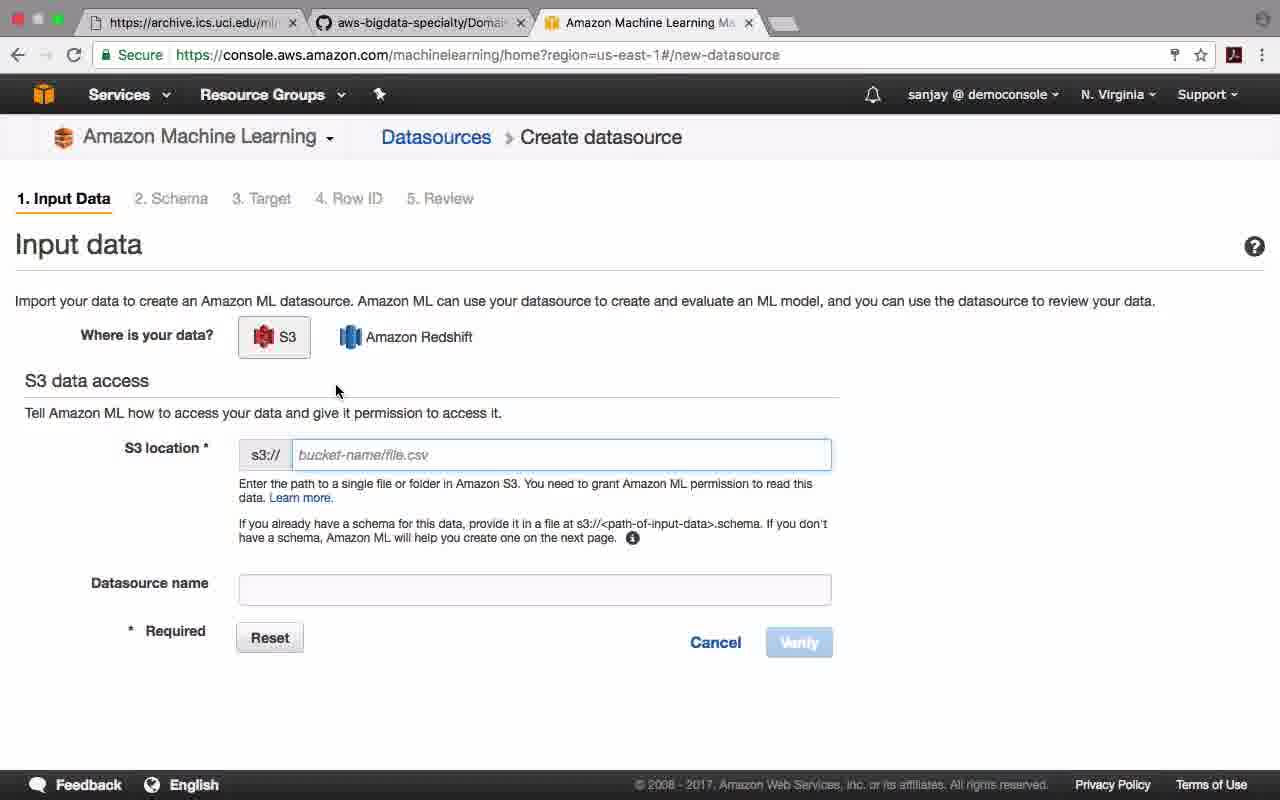
Task: Open the Chrome menu dots icon
Action: click(1262, 55)
